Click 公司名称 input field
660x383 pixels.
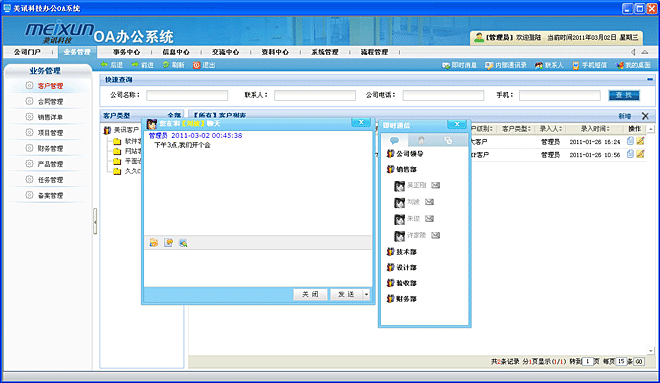187,96
